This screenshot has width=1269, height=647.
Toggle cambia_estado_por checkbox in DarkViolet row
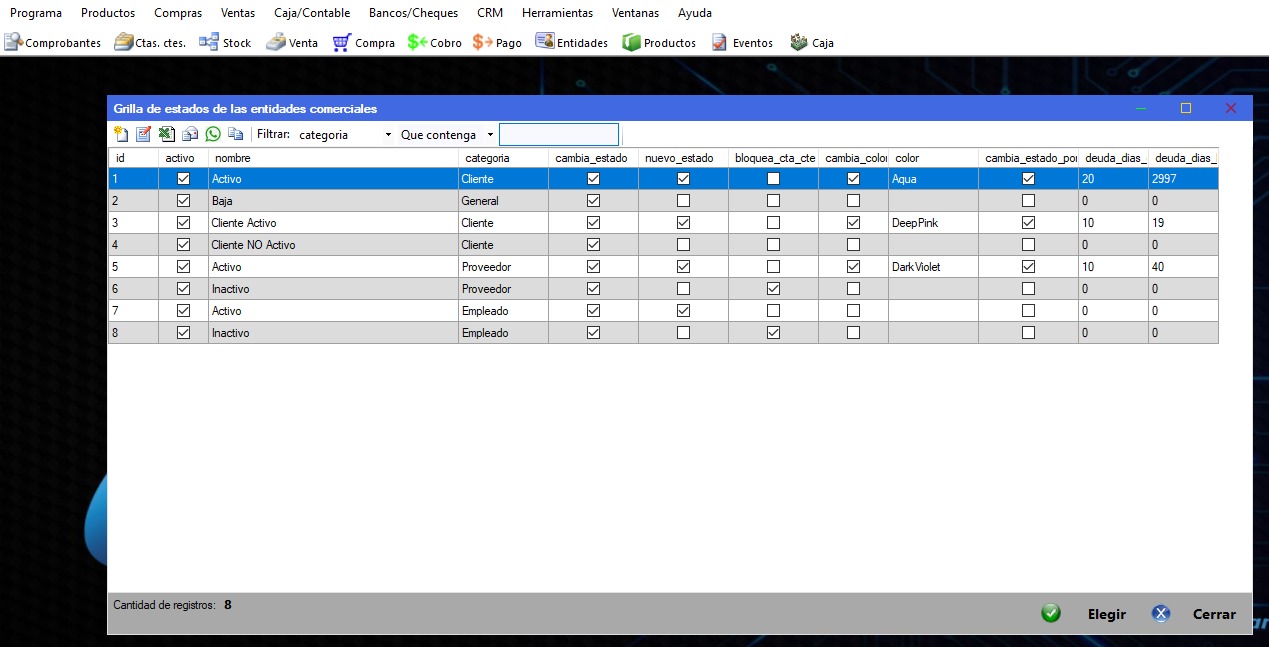pos(1028,267)
